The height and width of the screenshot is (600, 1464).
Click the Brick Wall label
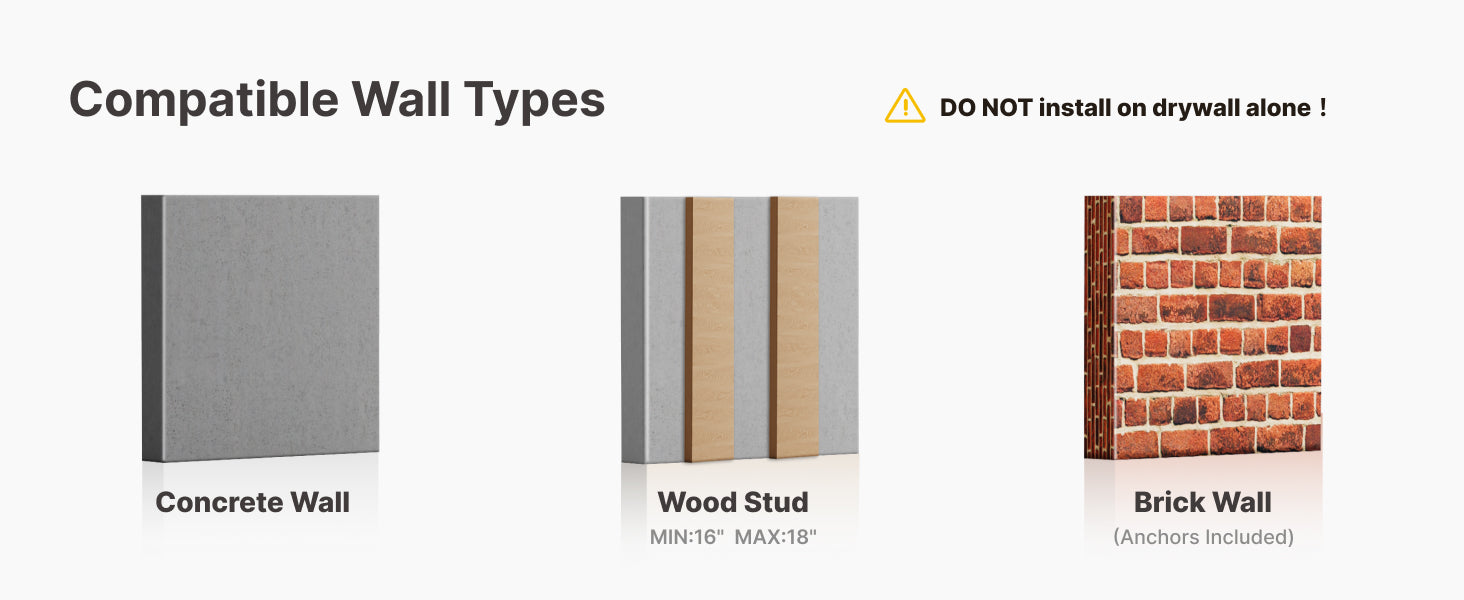[x=1203, y=502]
